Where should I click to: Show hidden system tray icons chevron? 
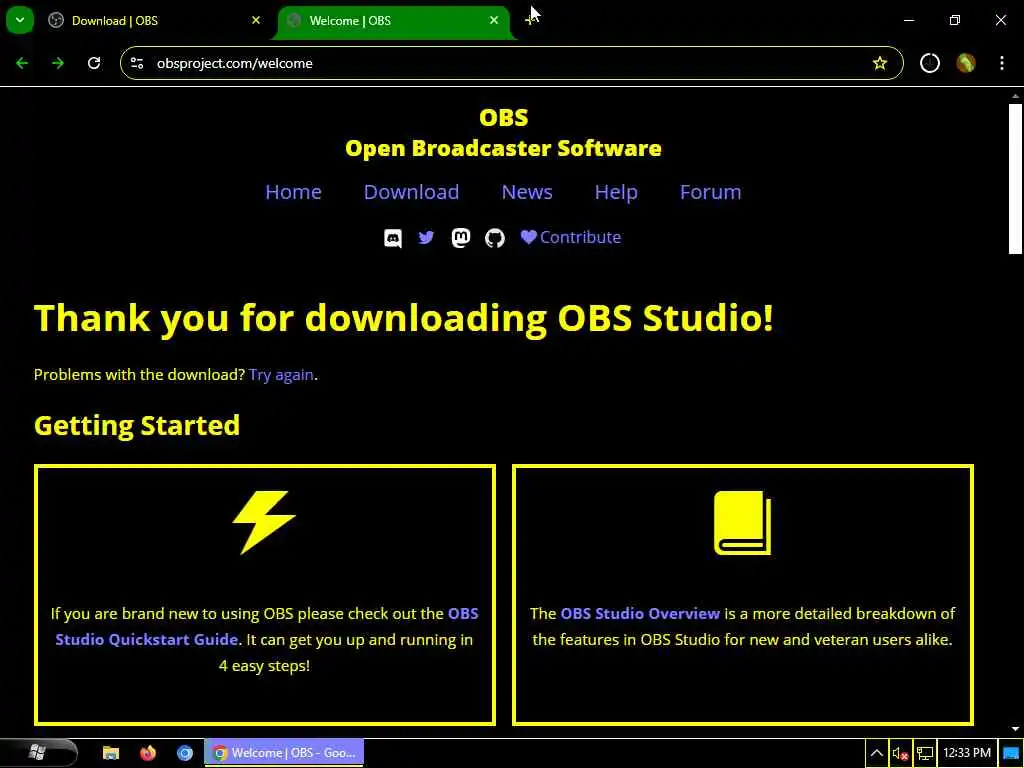[877, 753]
